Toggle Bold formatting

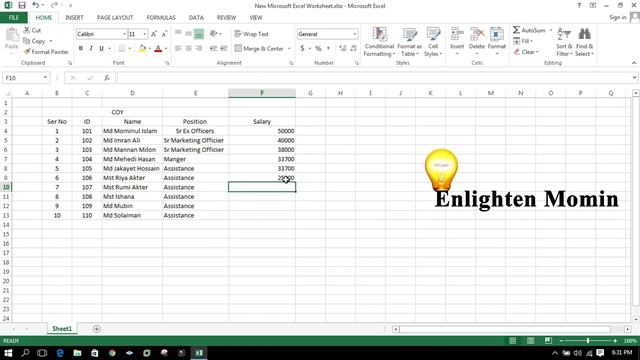click(81, 49)
